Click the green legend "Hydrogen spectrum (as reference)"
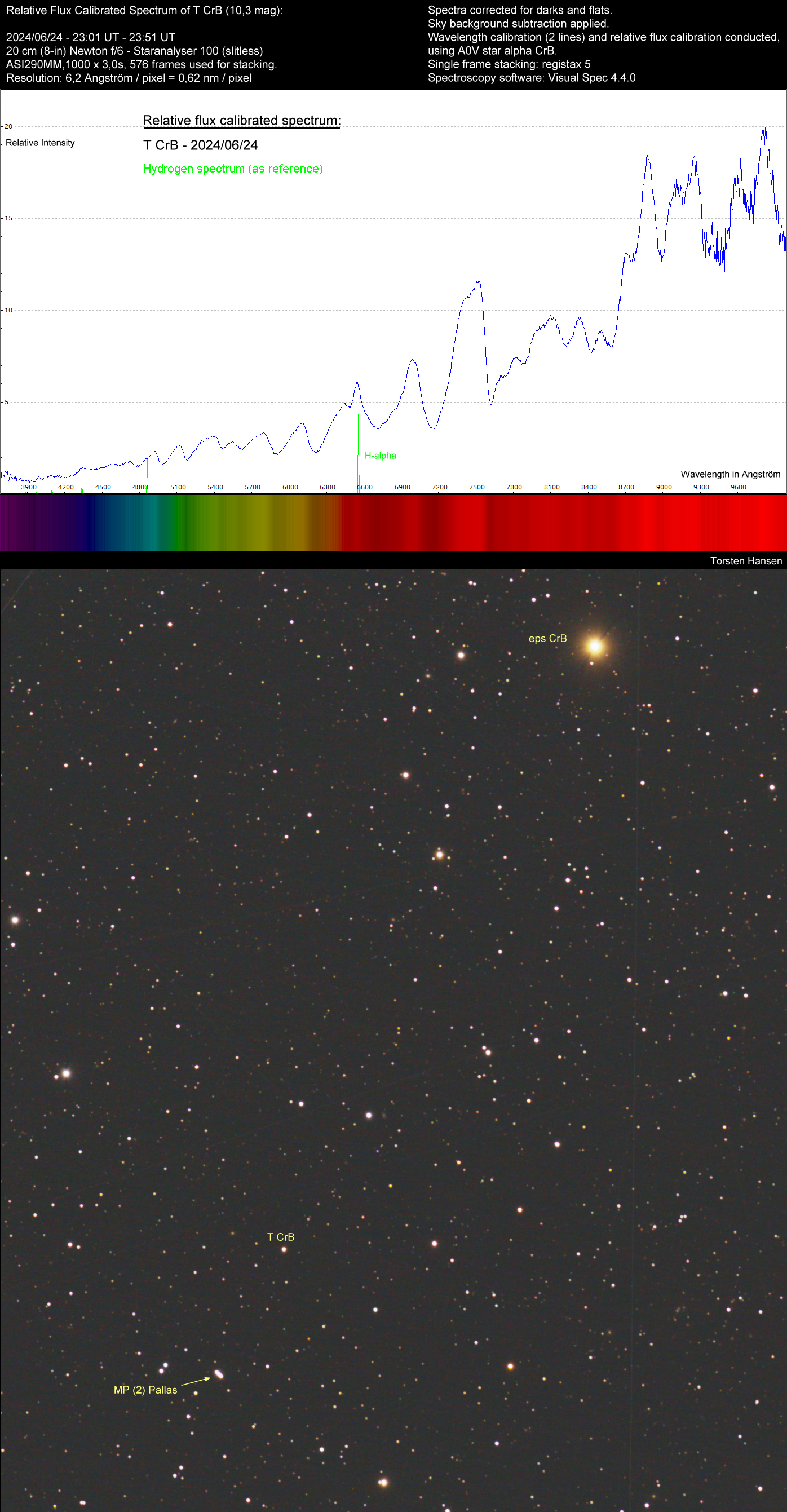787x1512 pixels. click(x=233, y=169)
